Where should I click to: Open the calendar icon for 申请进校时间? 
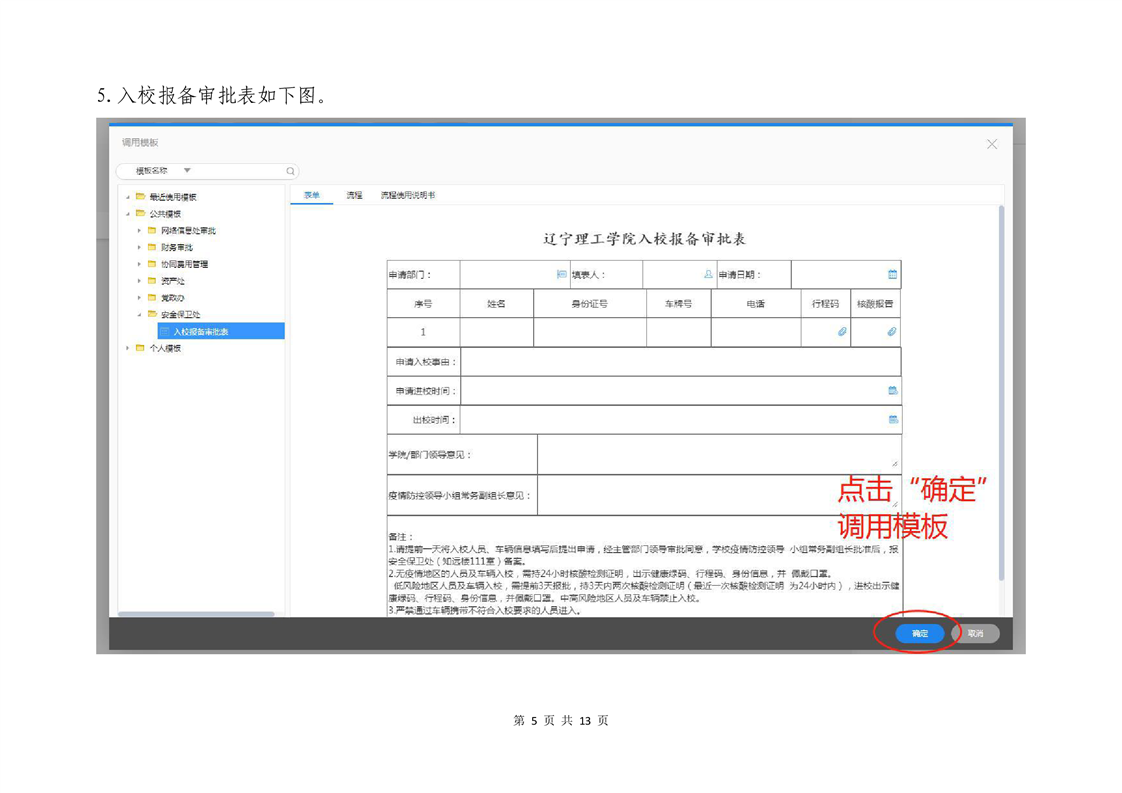[x=893, y=391]
